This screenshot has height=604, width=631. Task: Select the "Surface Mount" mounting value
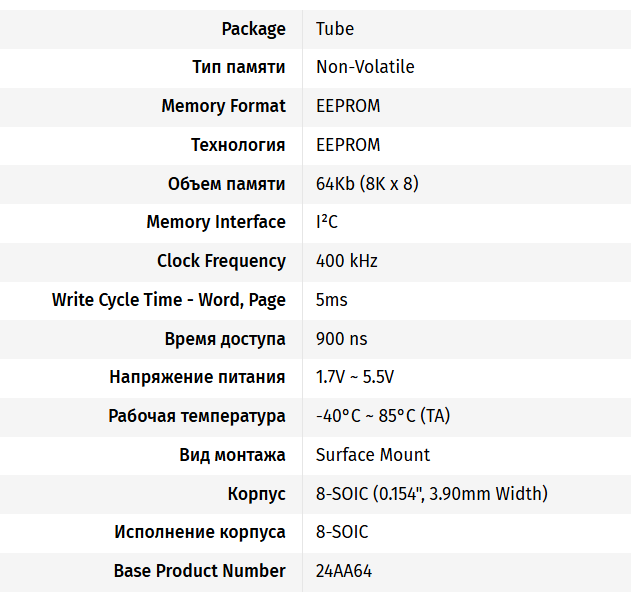(x=373, y=455)
